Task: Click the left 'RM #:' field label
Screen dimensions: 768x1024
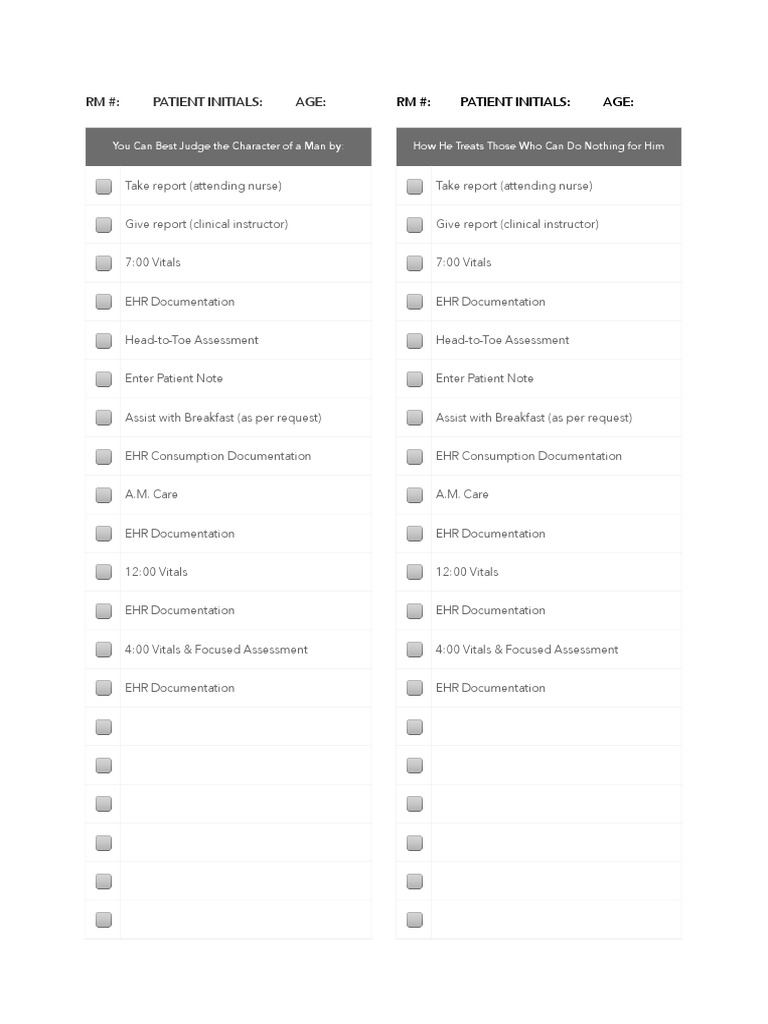Action: (x=103, y=102)
